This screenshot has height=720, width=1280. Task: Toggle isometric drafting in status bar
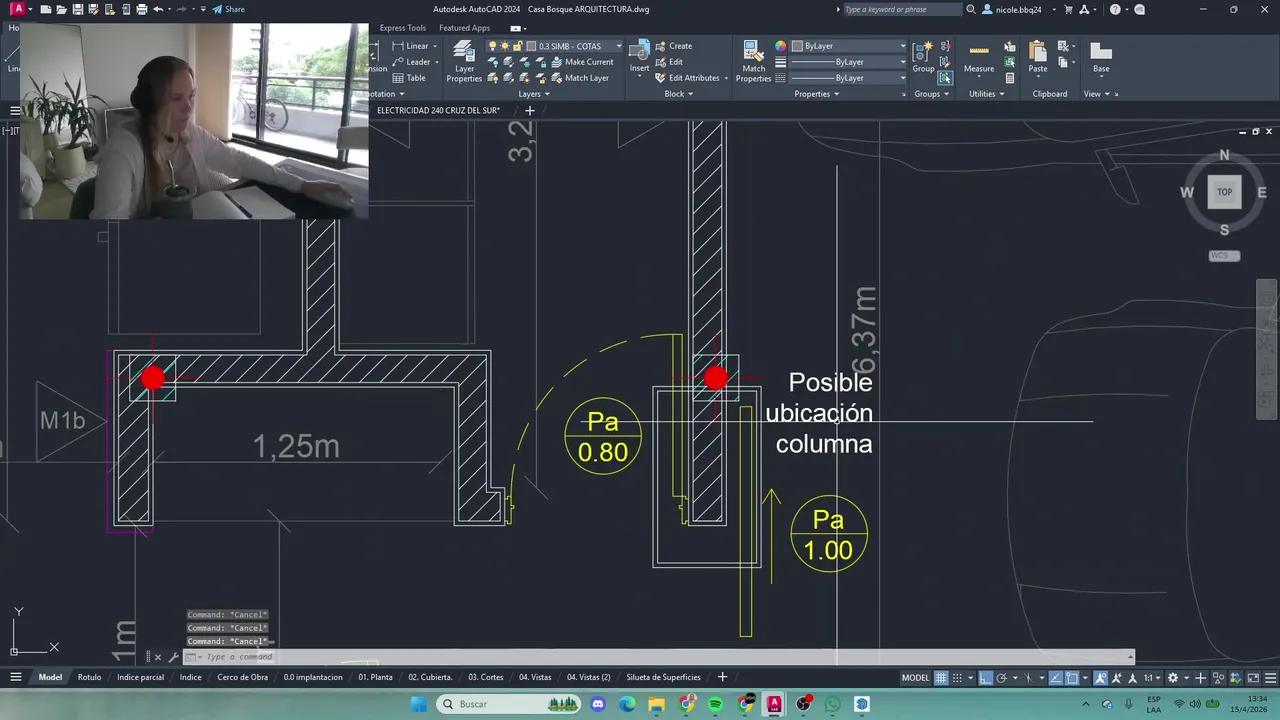coord(1029,677)
